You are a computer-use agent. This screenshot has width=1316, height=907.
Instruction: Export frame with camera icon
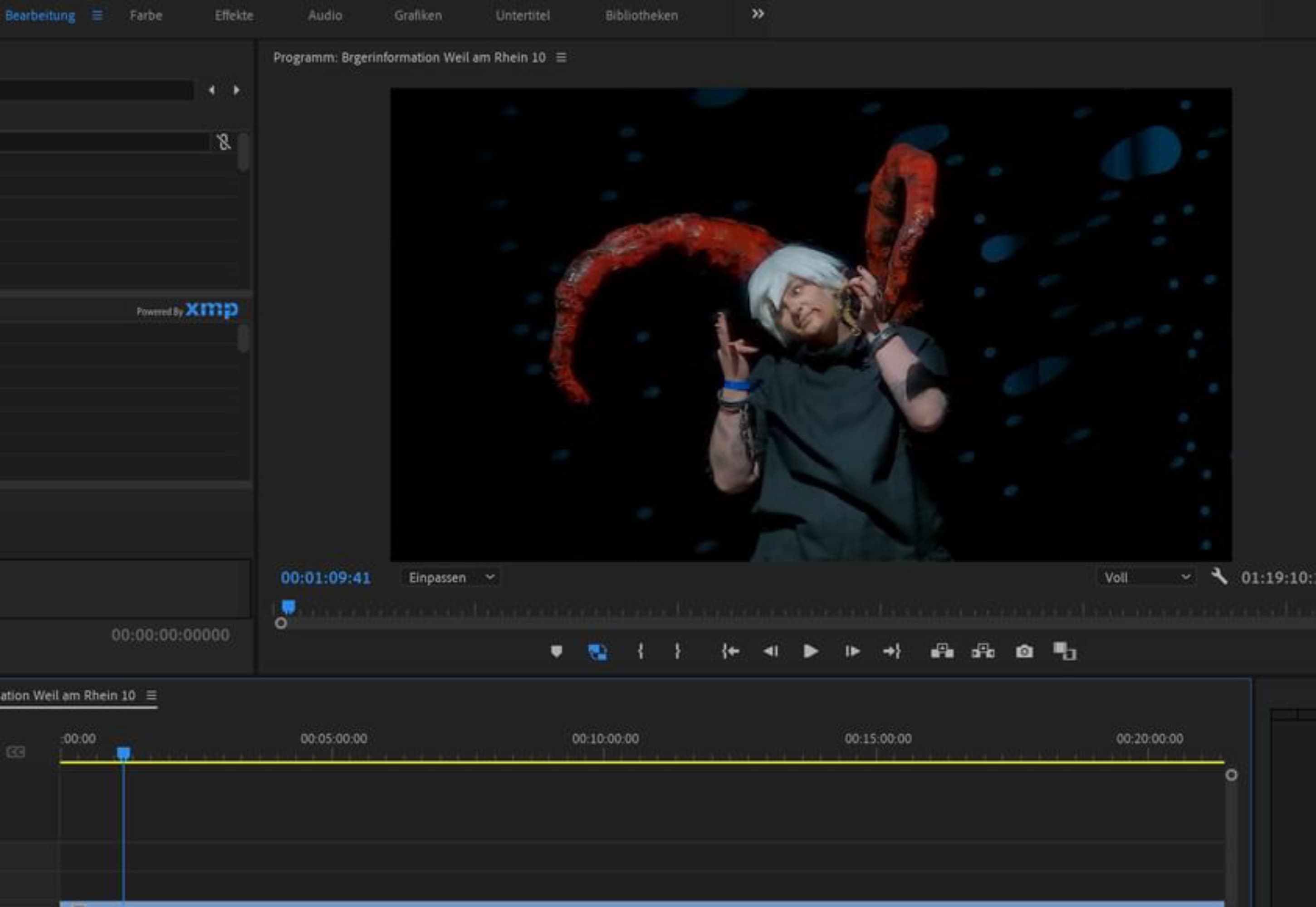(x=1024, y=651)
